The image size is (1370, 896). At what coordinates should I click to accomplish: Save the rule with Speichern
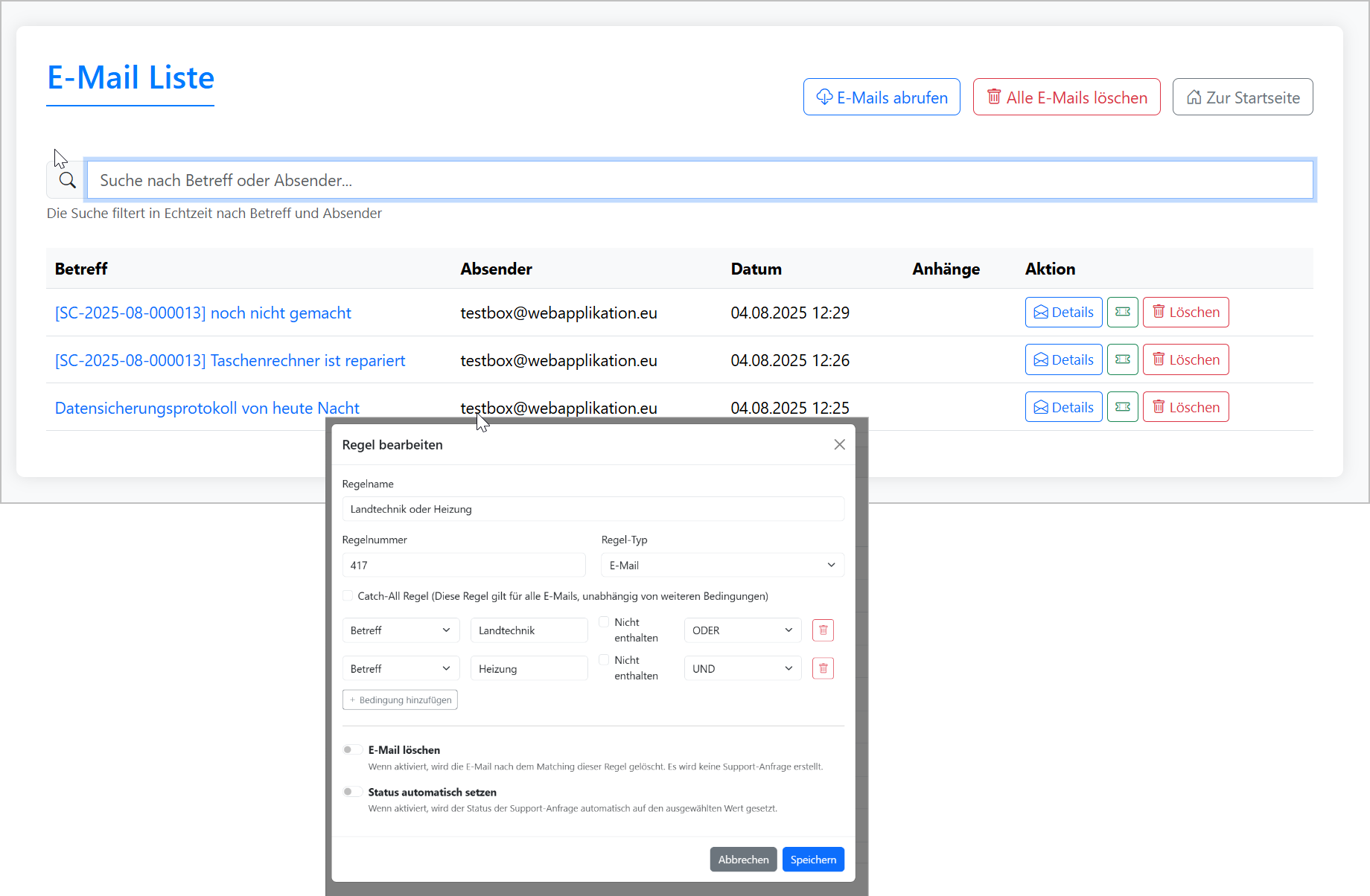(812, 859)
